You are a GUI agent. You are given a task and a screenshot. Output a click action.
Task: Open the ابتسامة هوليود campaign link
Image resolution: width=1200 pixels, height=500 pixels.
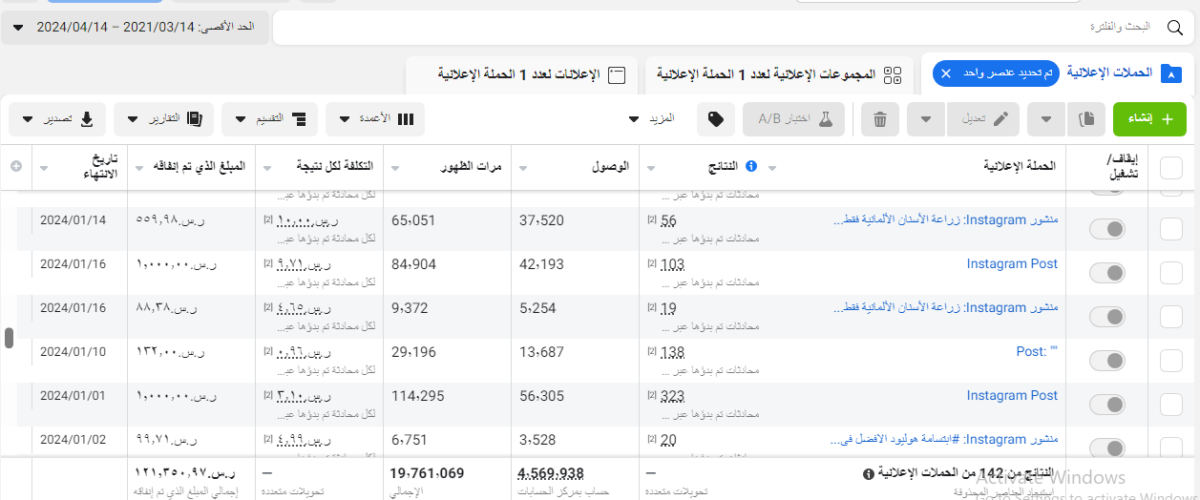(945, 439)
